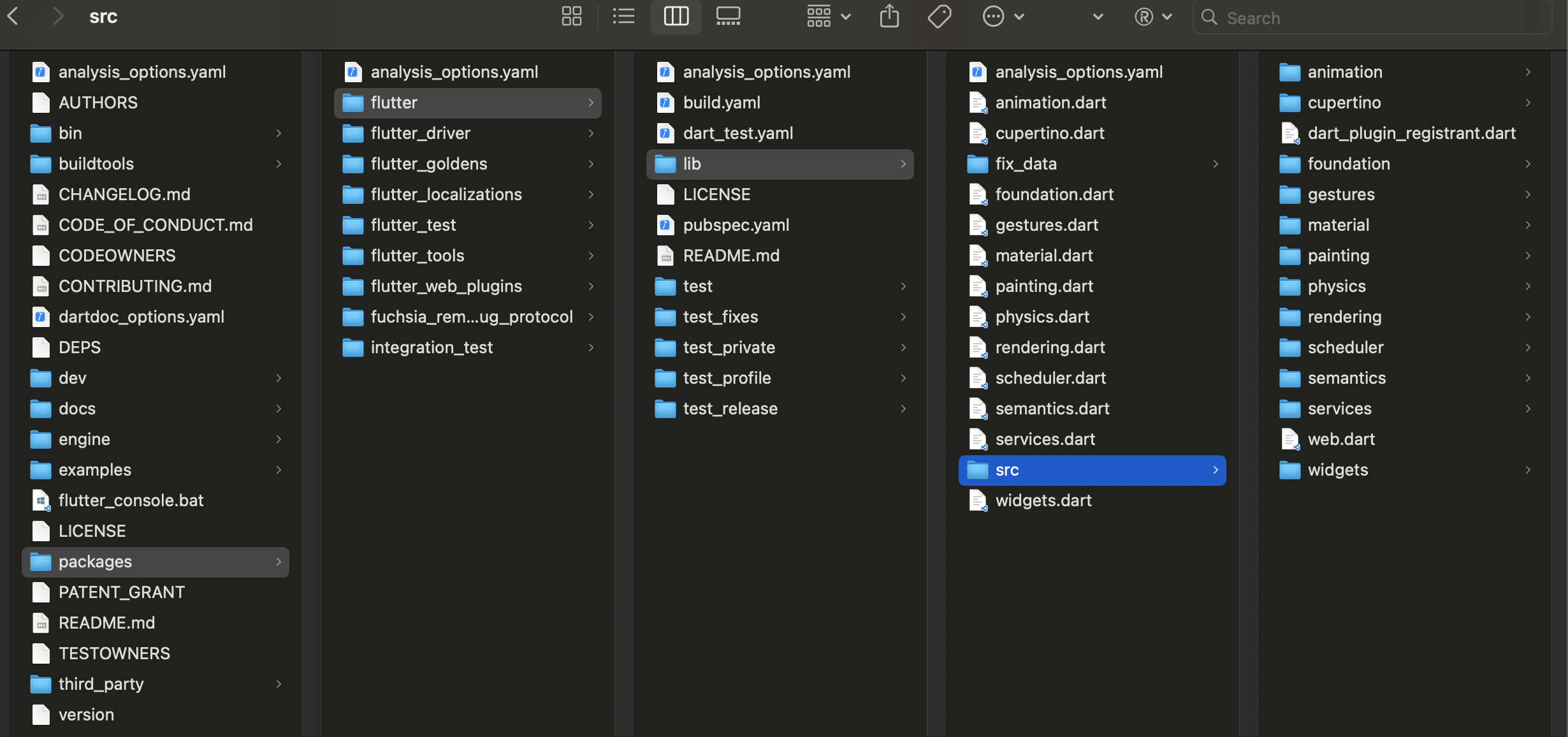Screen dimensions: 1568x737
Task: Switch to list view
Action: (623, 17)
